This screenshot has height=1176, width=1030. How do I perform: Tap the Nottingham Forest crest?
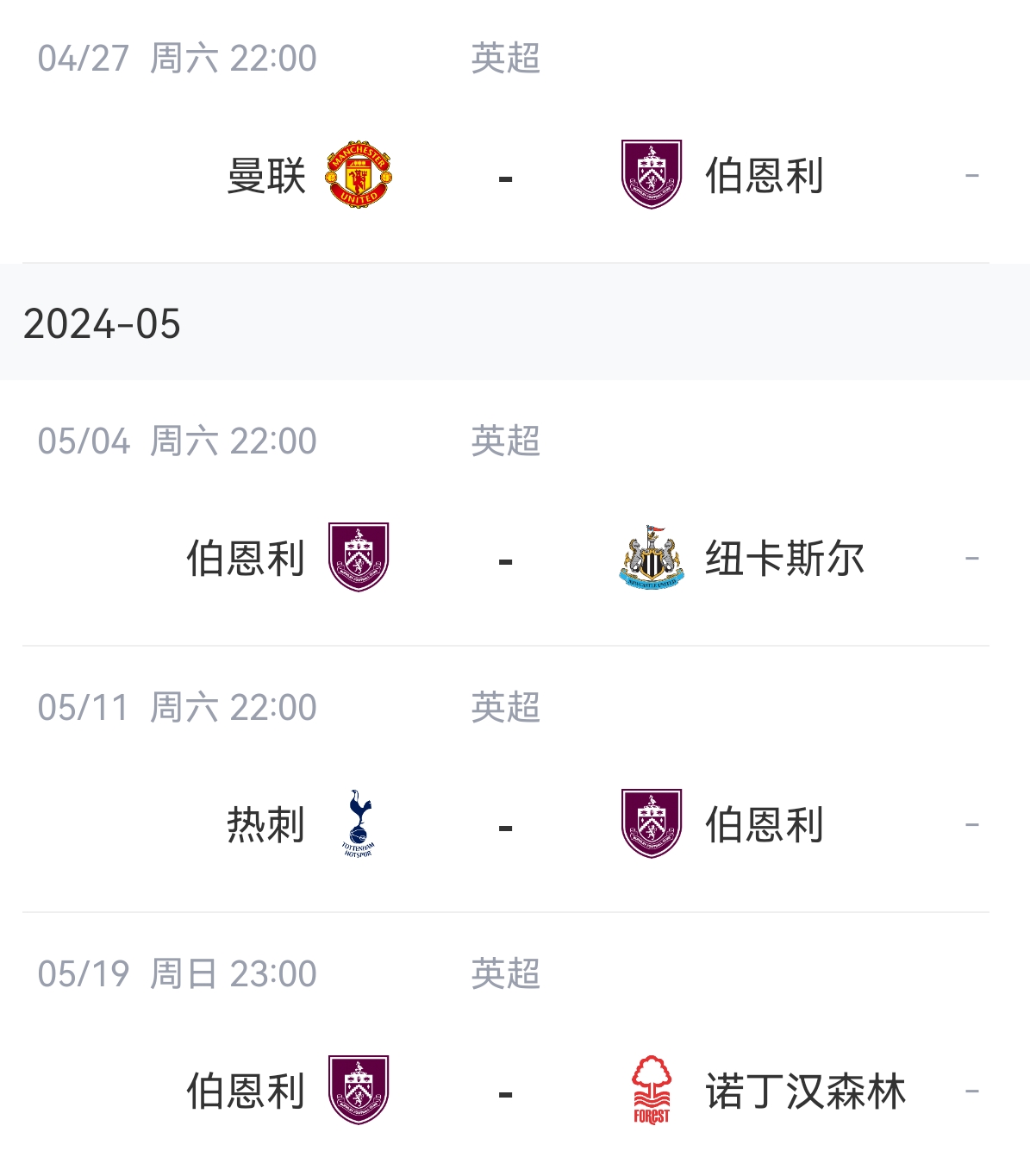click(x=652, y=1090)
